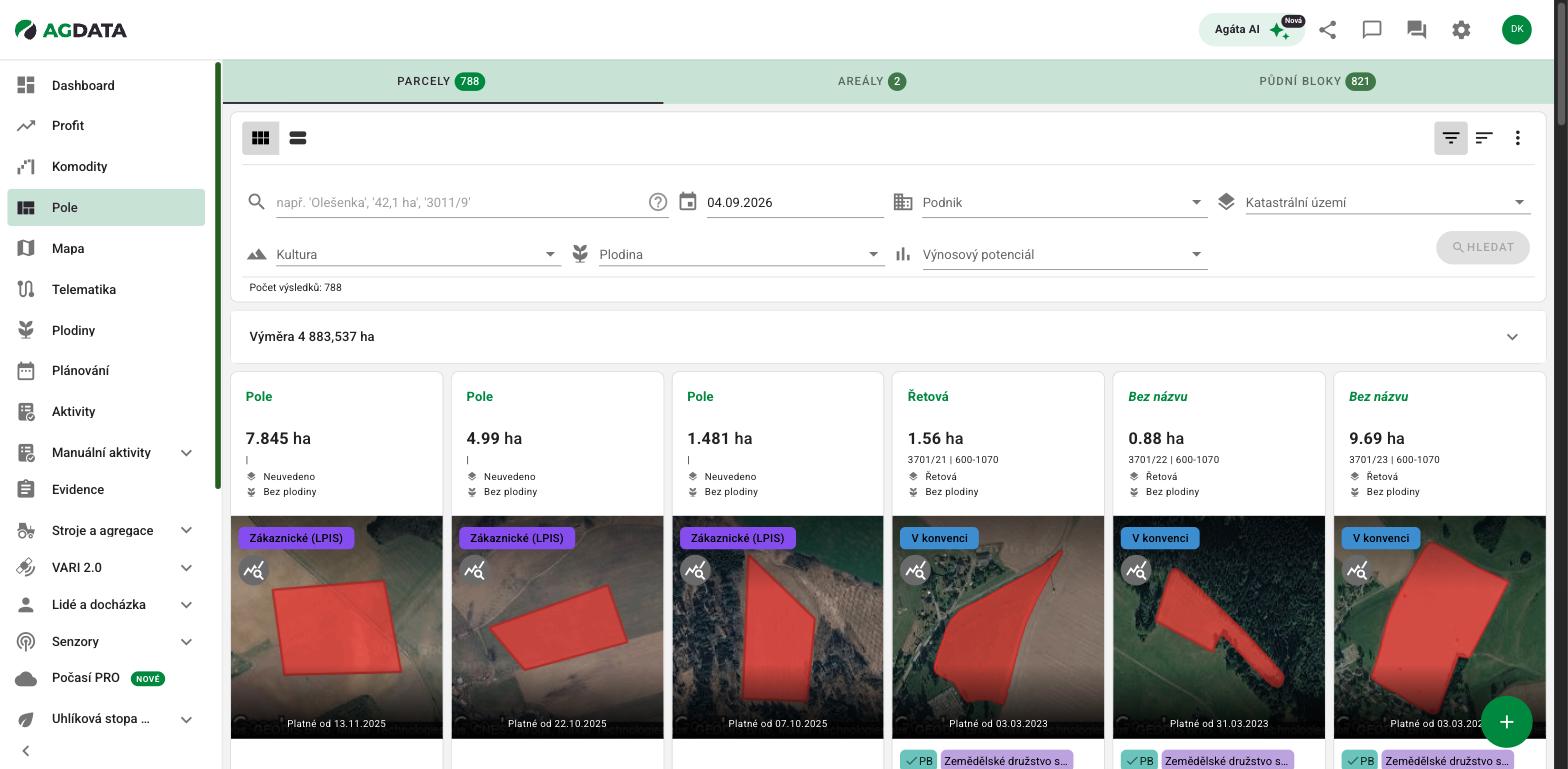Switch to grid card view
The height and width of the screenshot is (769, 1568).
pyautogui.click(x=261, y=138)
